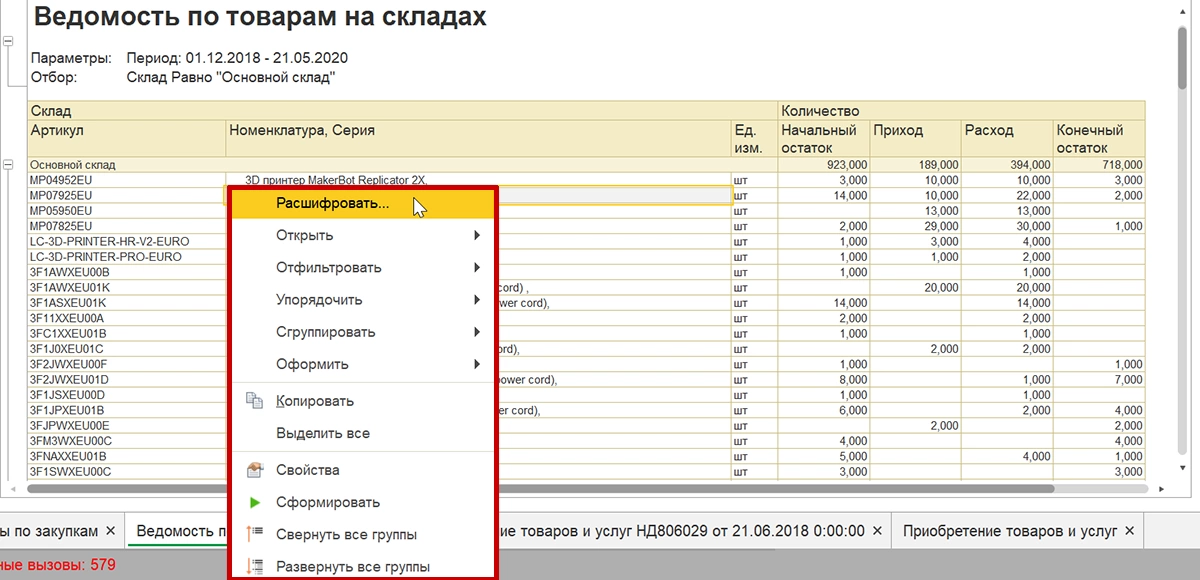Select the MP04952EU article cell

[127, 180]
